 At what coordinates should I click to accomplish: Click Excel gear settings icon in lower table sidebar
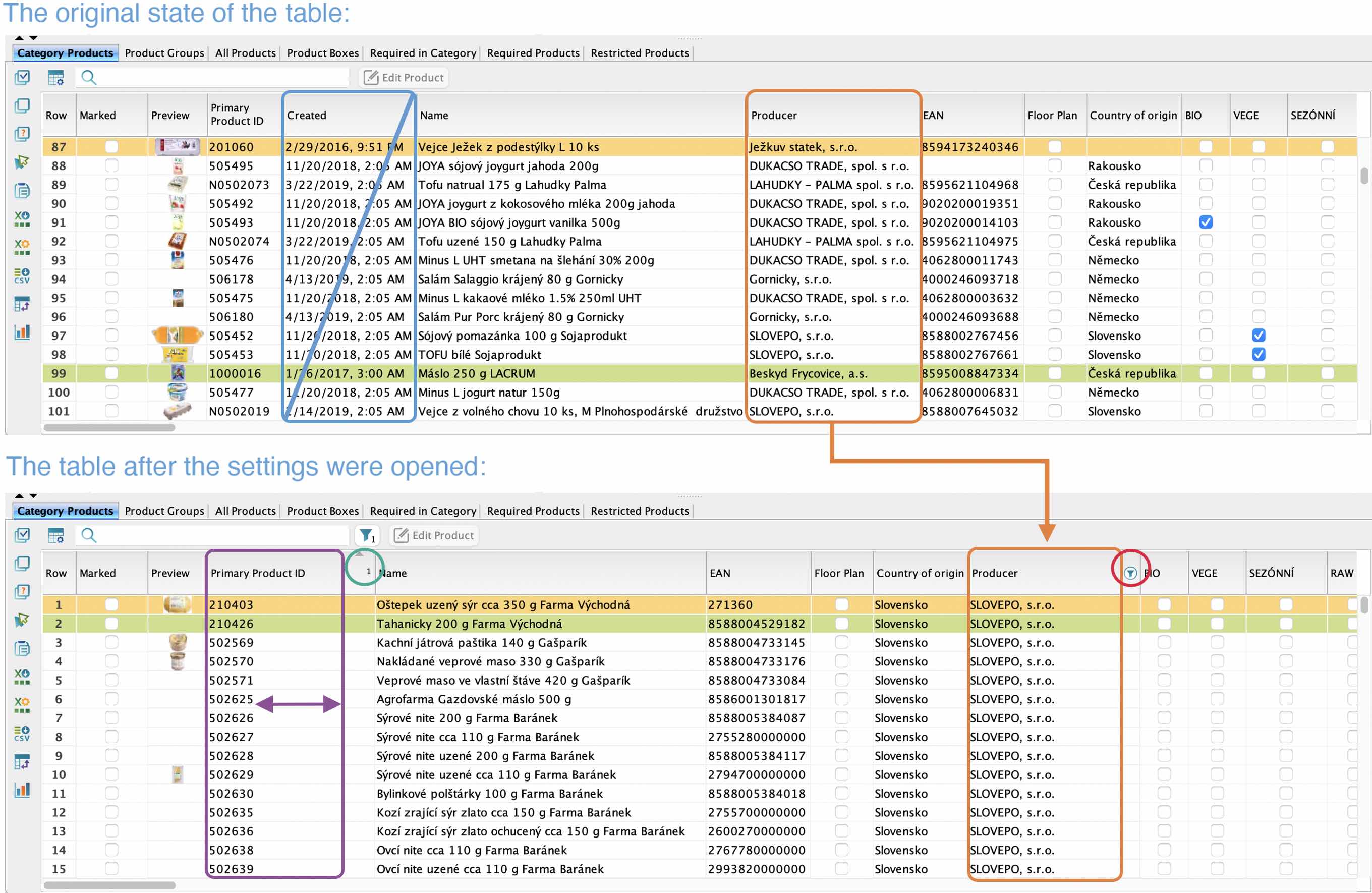[x=22, y=704]
